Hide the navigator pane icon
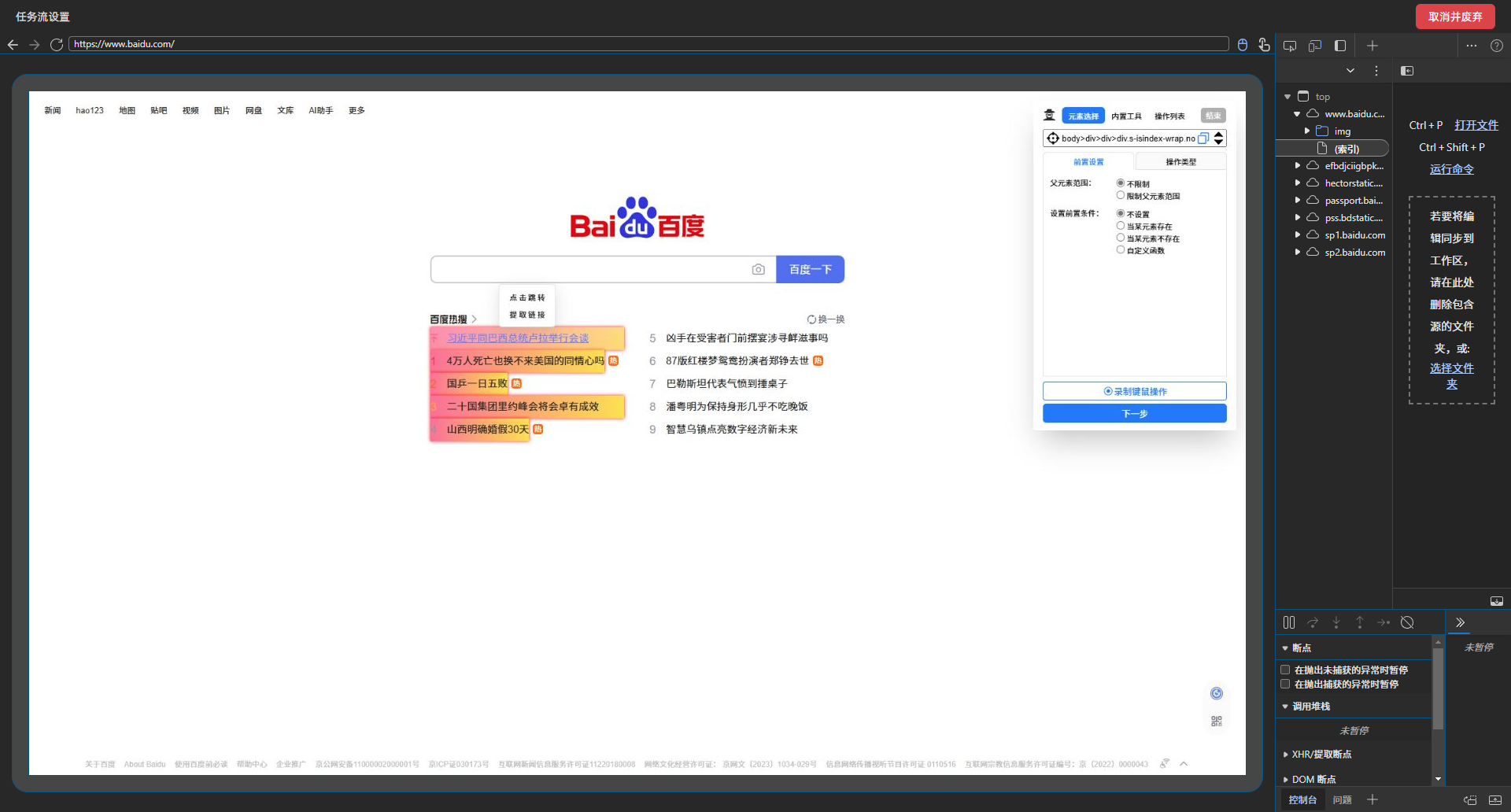Screen dimensions: 1511x812 (x=1408, y=71)
